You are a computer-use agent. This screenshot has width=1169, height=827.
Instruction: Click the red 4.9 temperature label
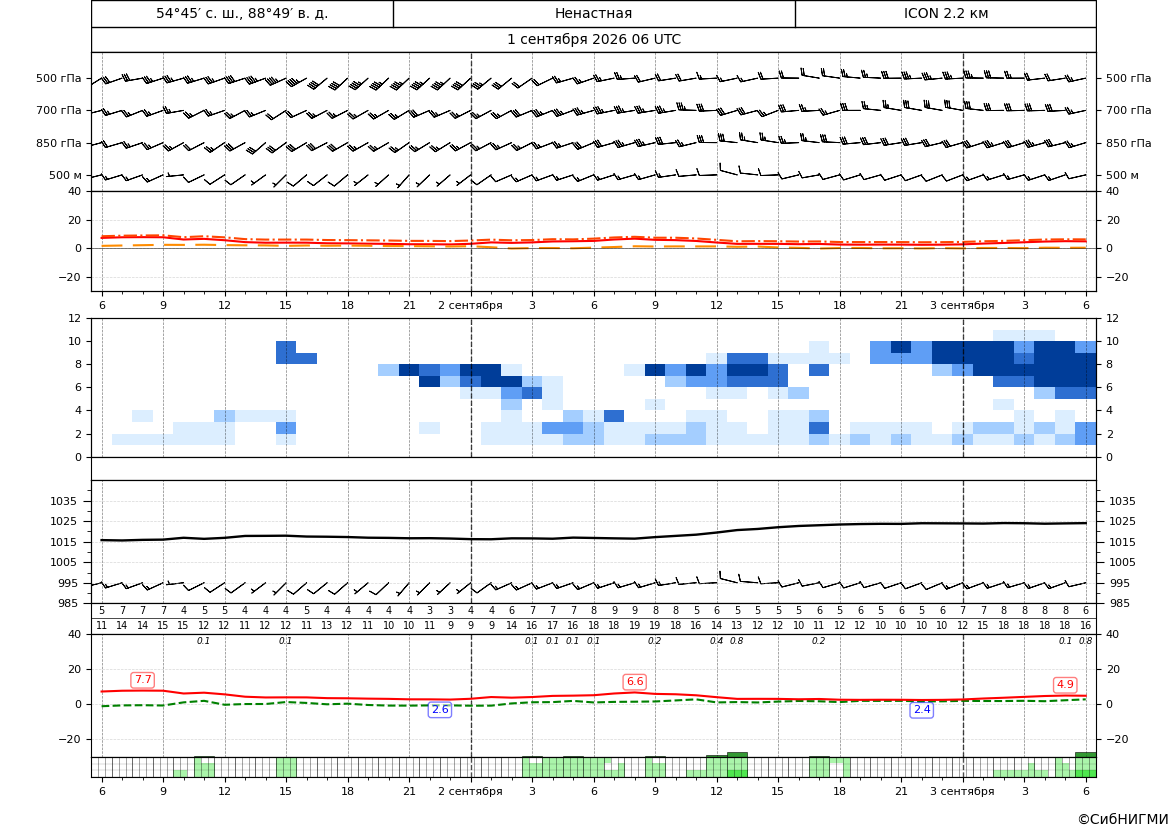[1065, 685]
